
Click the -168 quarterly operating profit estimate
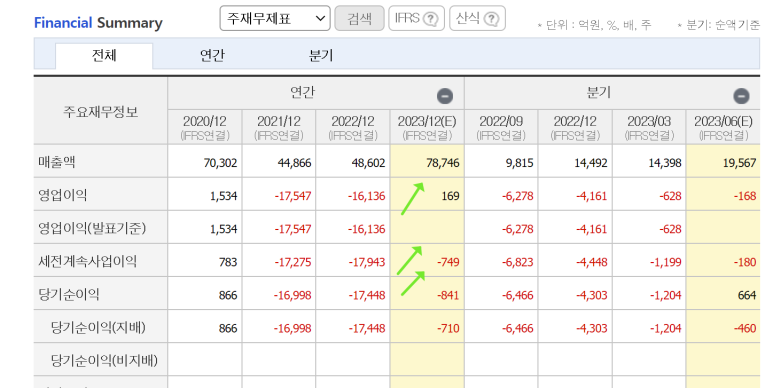point(744,196)
